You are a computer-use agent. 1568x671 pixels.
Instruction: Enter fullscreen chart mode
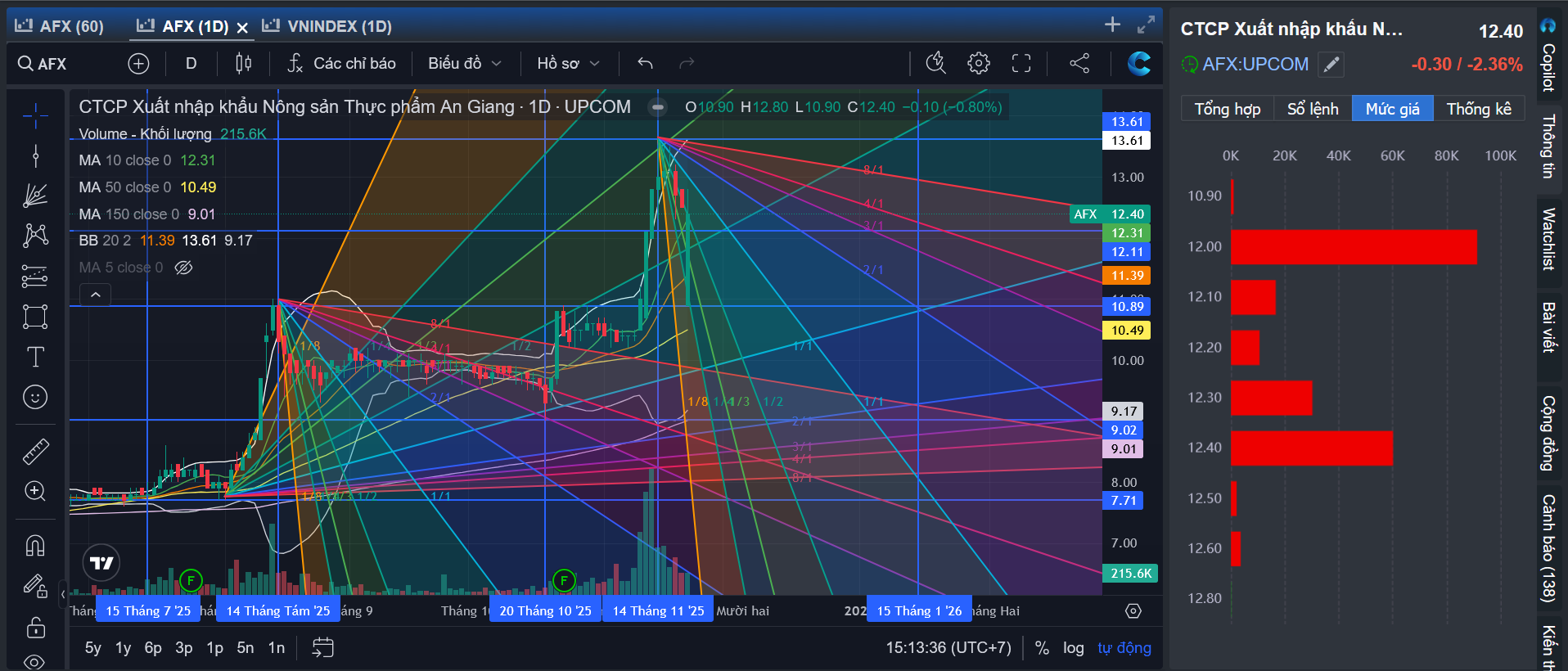pyautogui.click(x=1021, y=63)
